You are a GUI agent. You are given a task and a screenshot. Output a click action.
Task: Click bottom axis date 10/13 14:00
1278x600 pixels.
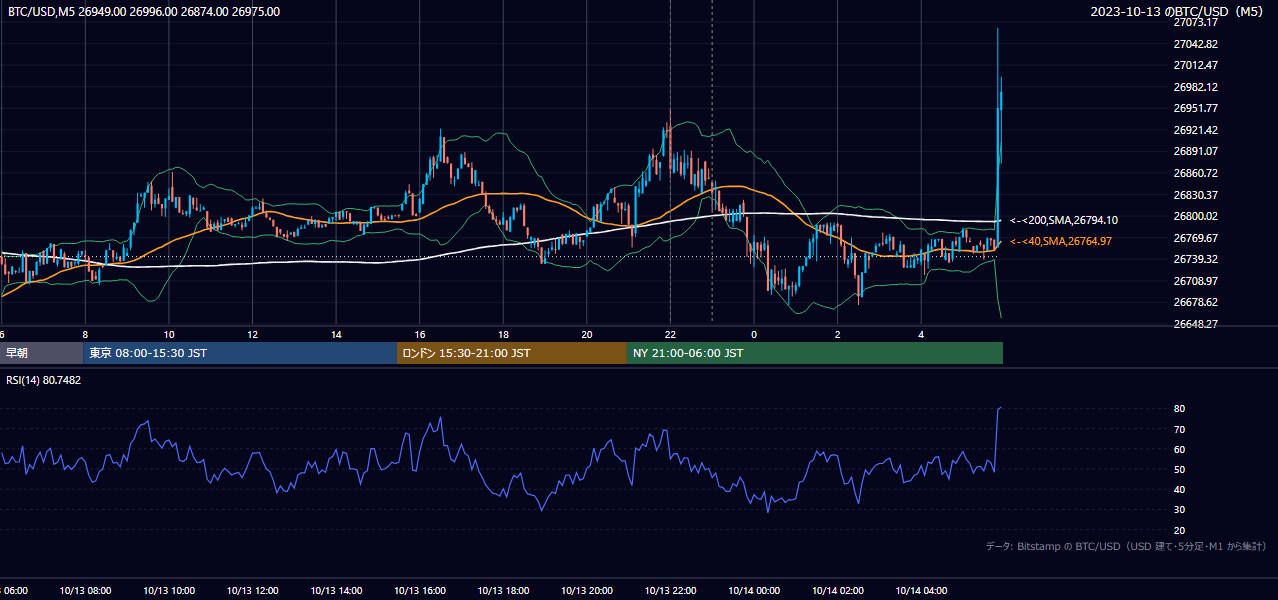pos(336,590)
